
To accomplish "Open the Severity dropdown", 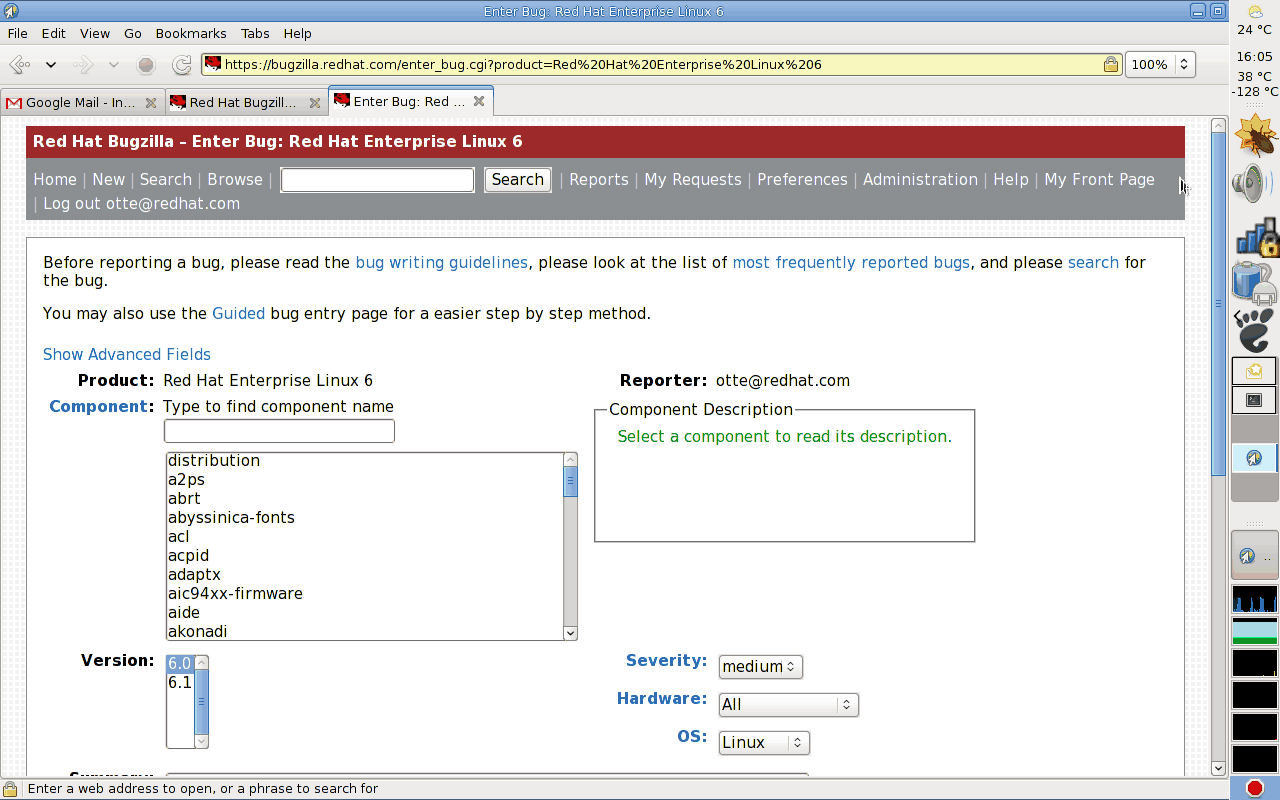I will (760, 667).
